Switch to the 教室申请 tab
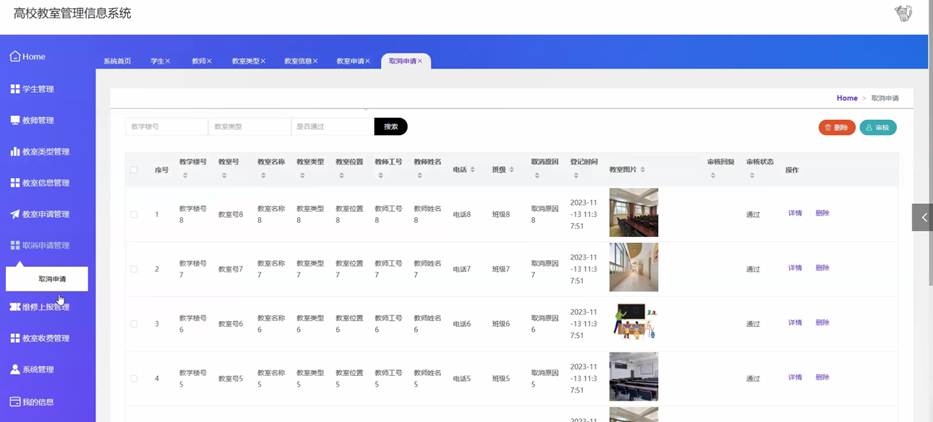This screenshot has height=422, width=933. 350,61
